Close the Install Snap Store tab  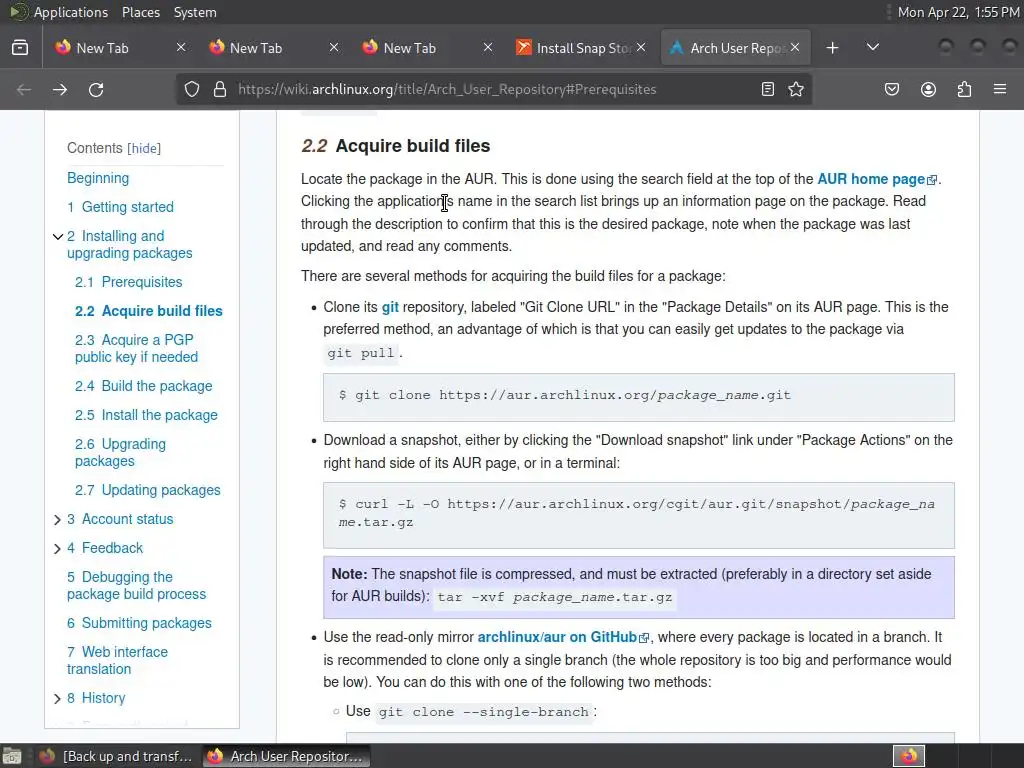[x=641, y=48]
